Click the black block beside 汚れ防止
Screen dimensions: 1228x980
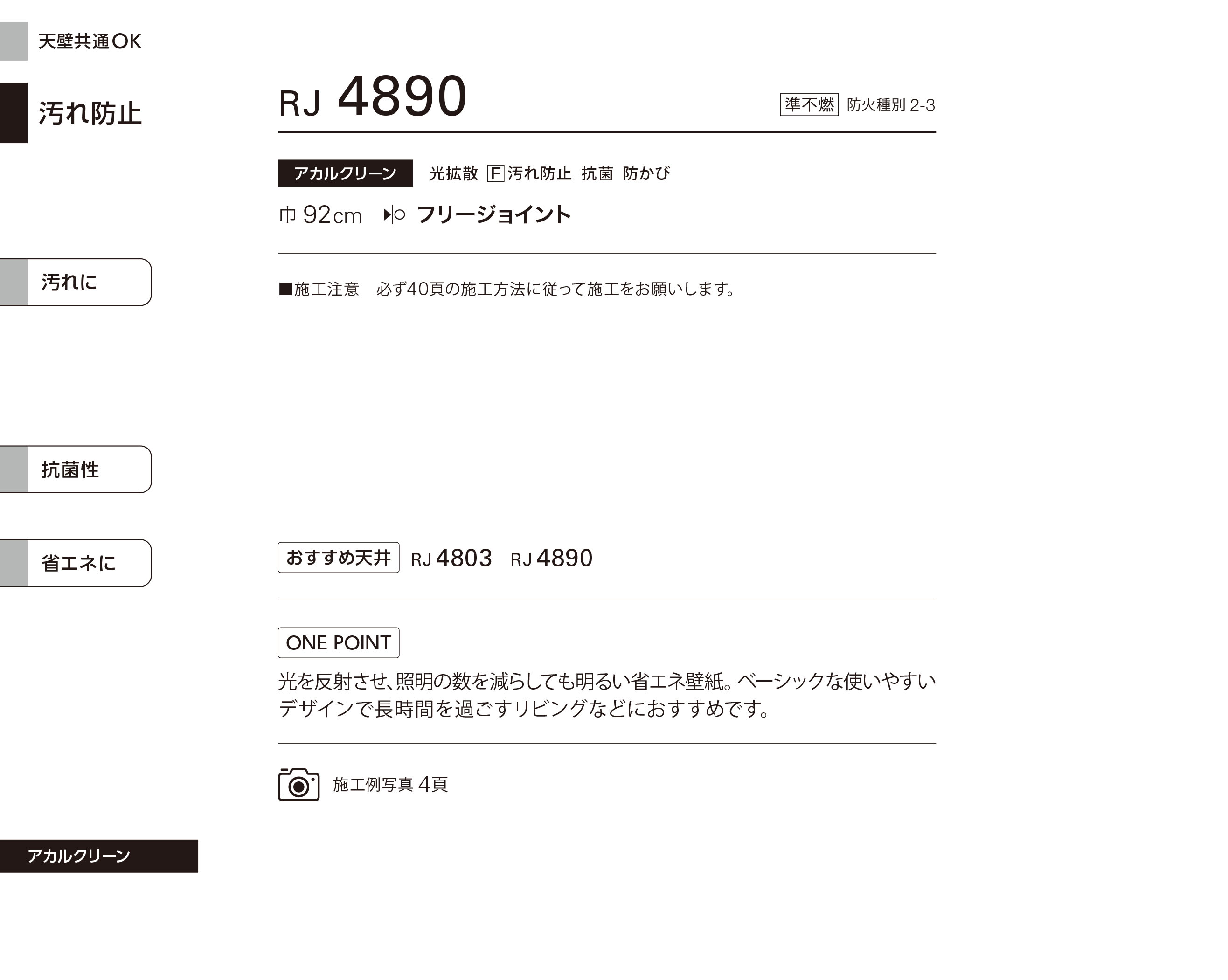pos(14,113)
